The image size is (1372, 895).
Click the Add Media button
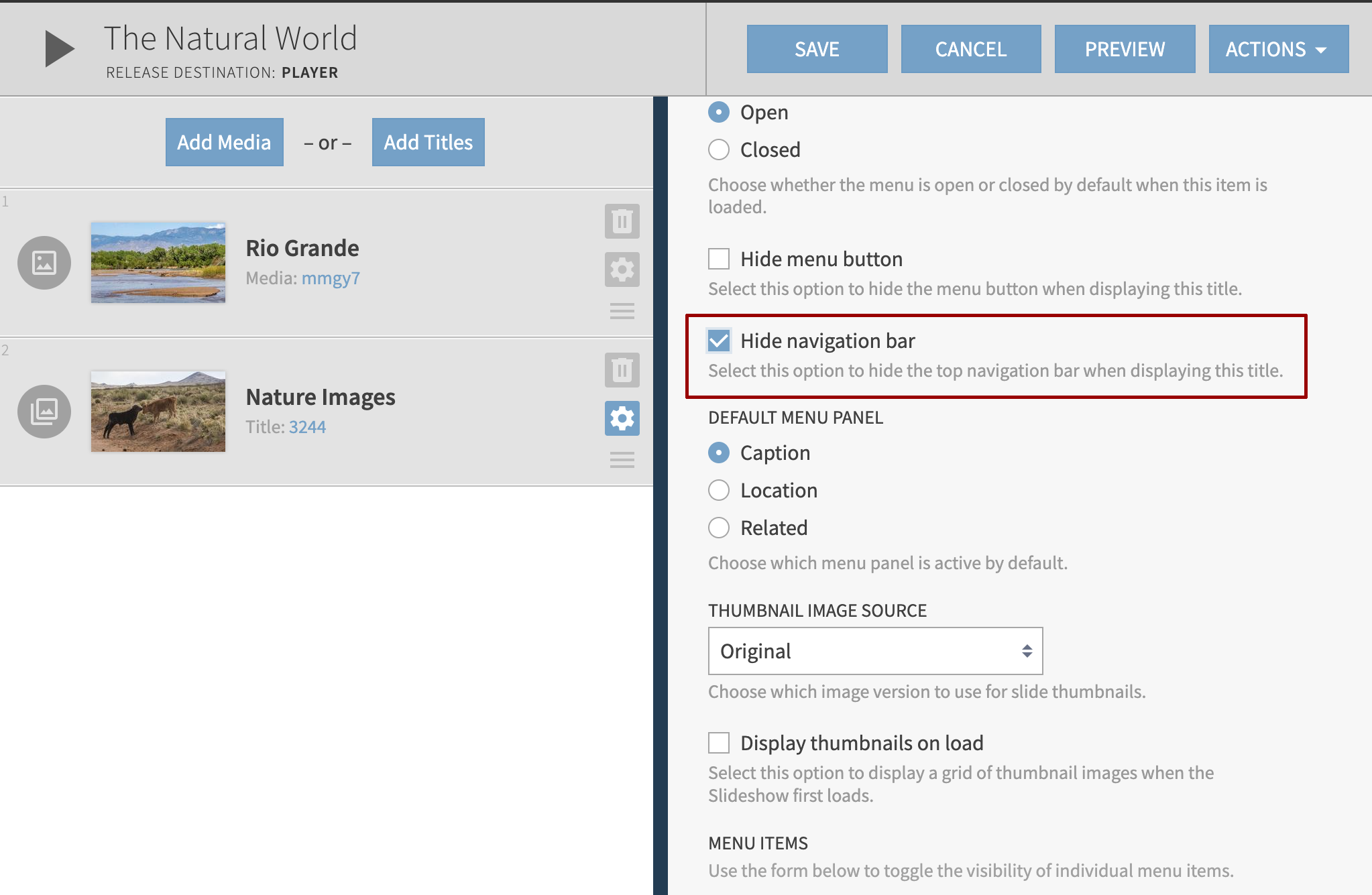click(x=224, y=142)
